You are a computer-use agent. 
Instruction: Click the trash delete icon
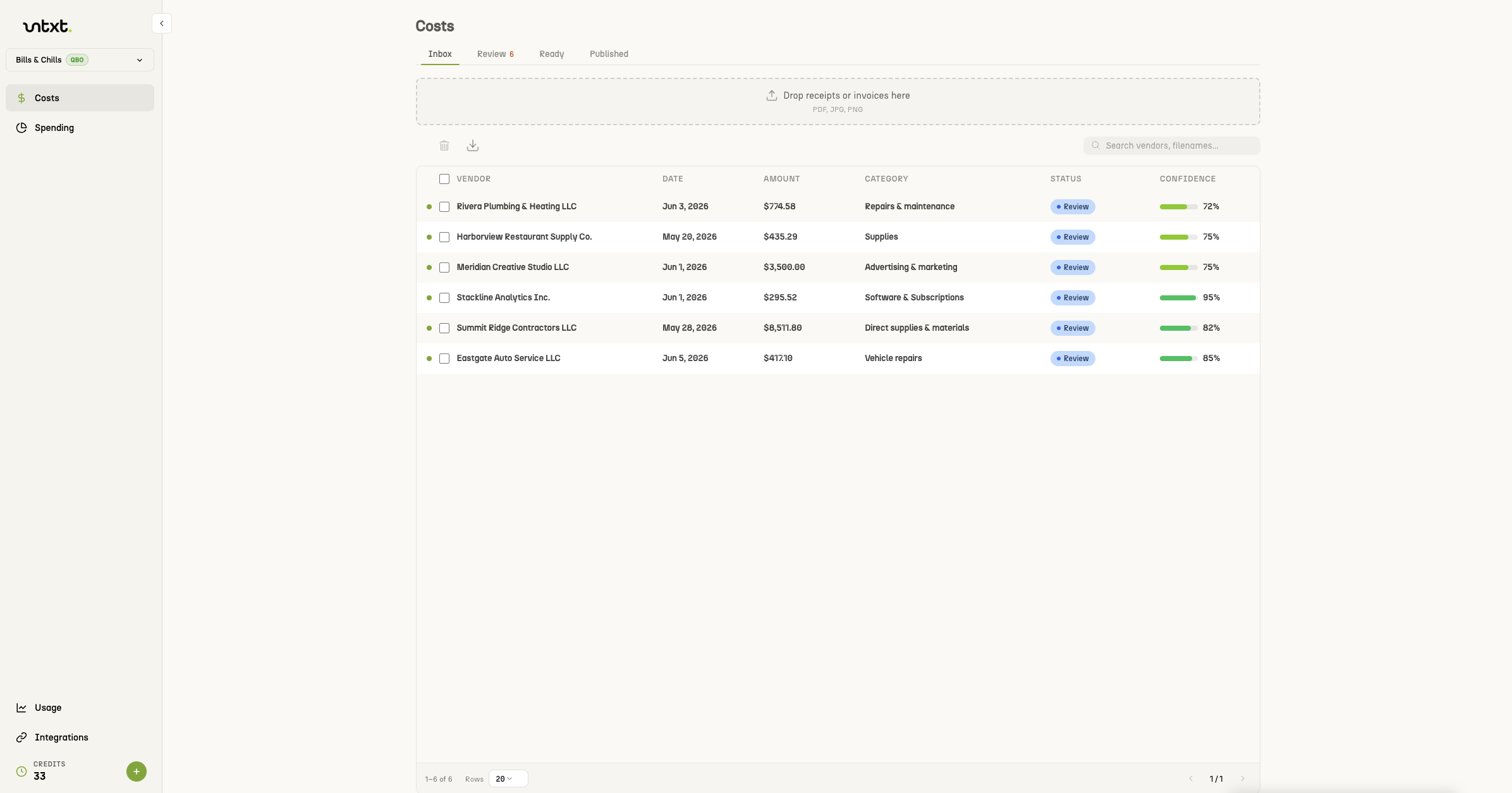click(444, 145)
